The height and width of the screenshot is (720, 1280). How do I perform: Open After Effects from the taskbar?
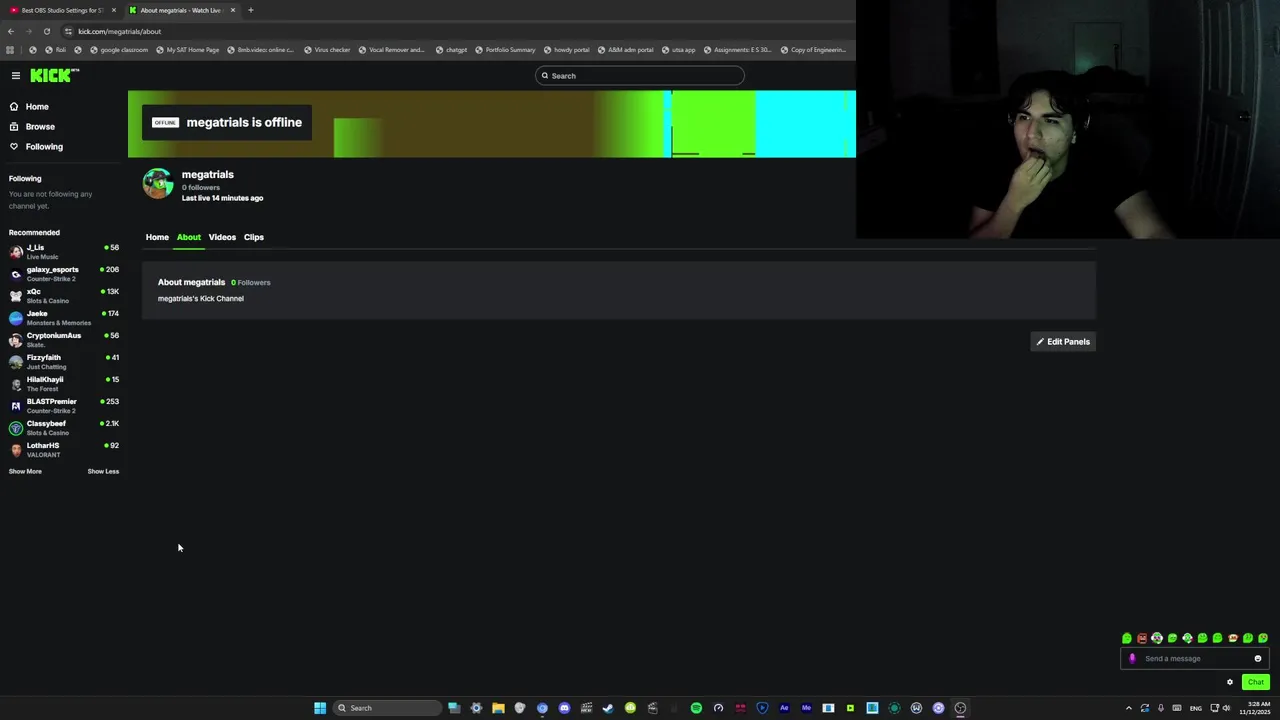click(784, 708)
